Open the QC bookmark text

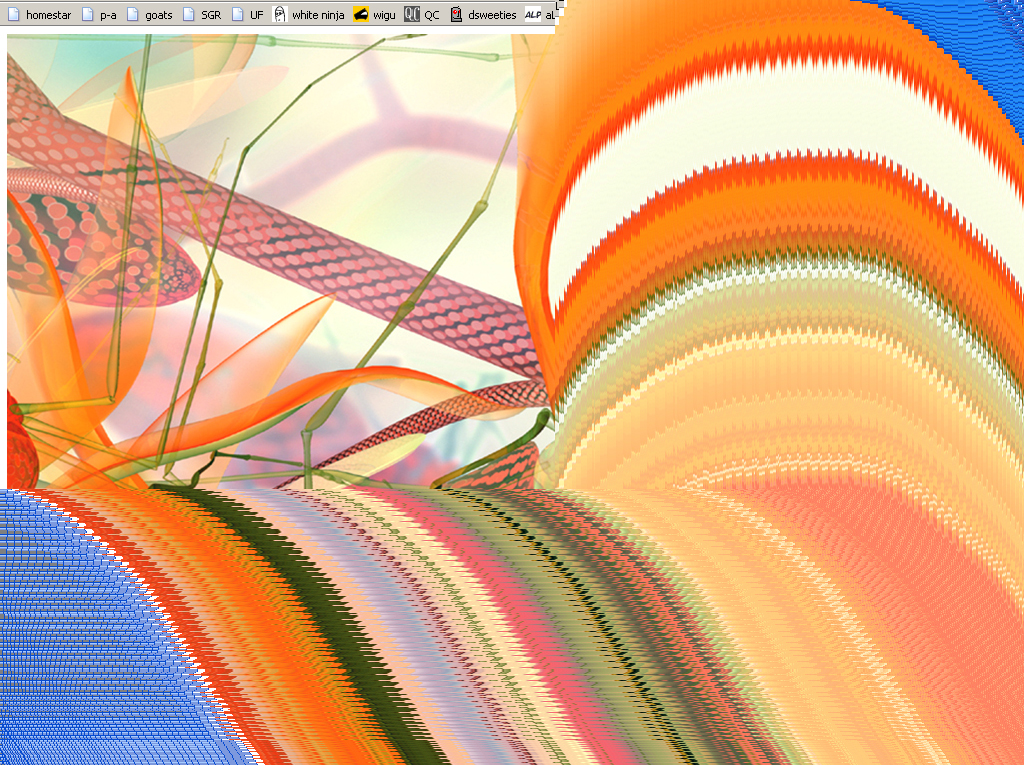coord(431,15)
